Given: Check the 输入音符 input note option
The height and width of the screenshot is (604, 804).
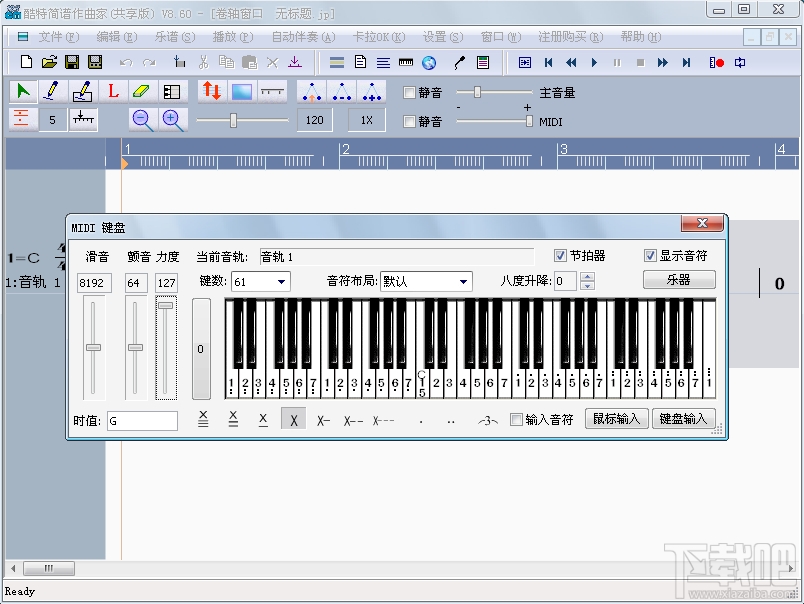Looking at the screenshot, I should (x=516, y=418).
